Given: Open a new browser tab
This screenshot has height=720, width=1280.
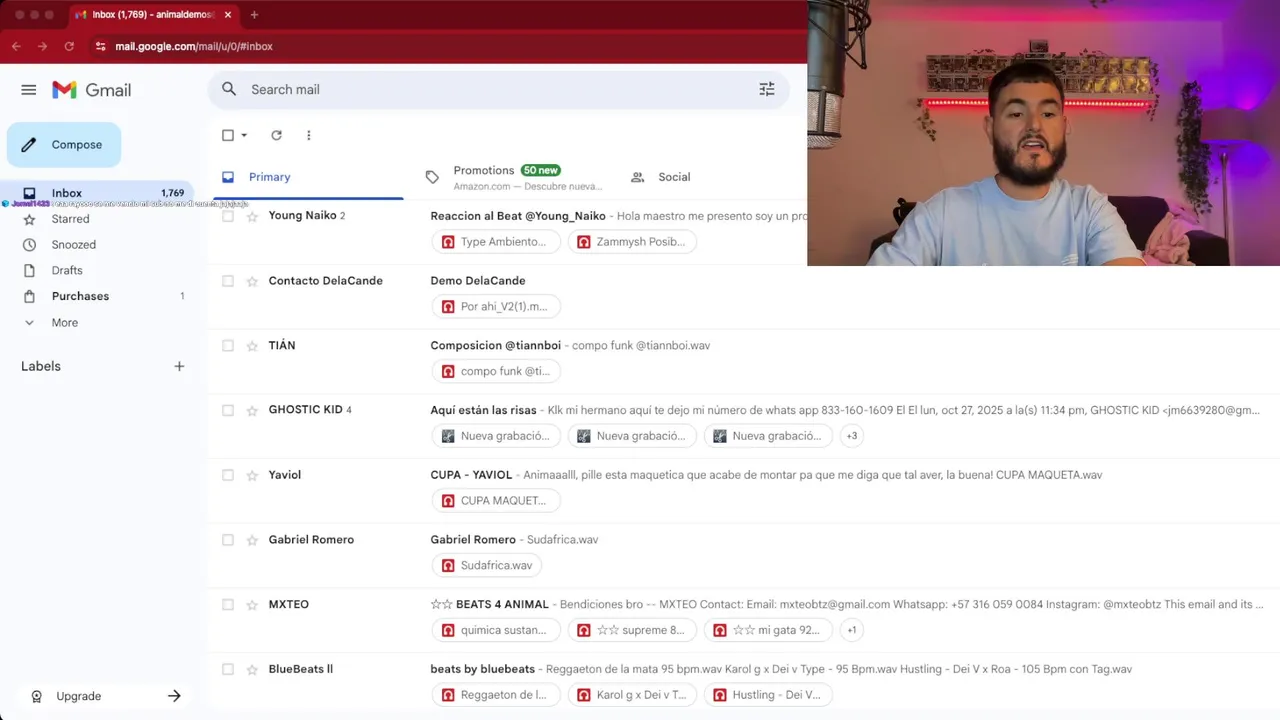Looking at the screenshot, I should pyautogui.click(x=254, y=15).
